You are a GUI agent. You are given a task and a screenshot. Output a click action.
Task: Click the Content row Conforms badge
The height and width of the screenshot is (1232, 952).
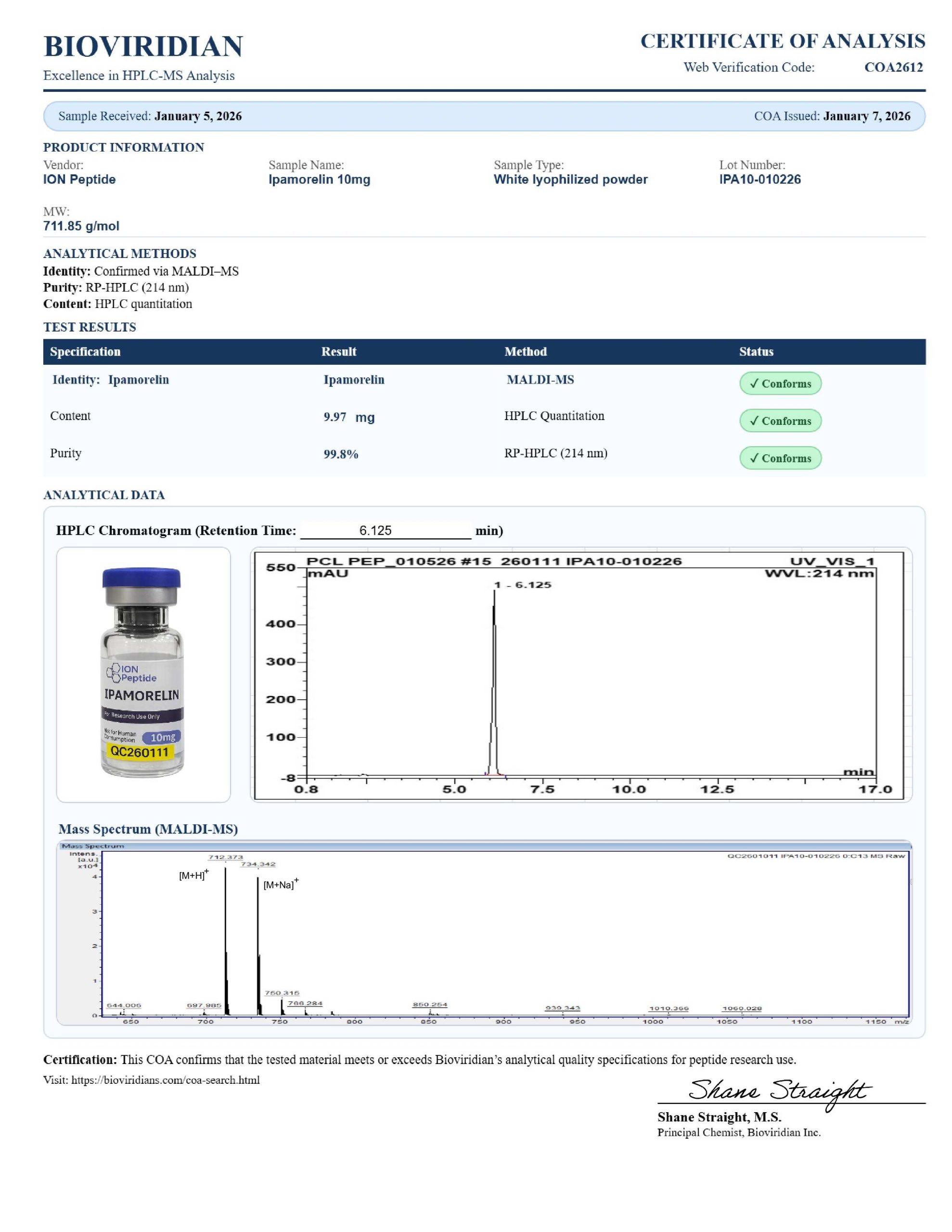click(780, 421)
